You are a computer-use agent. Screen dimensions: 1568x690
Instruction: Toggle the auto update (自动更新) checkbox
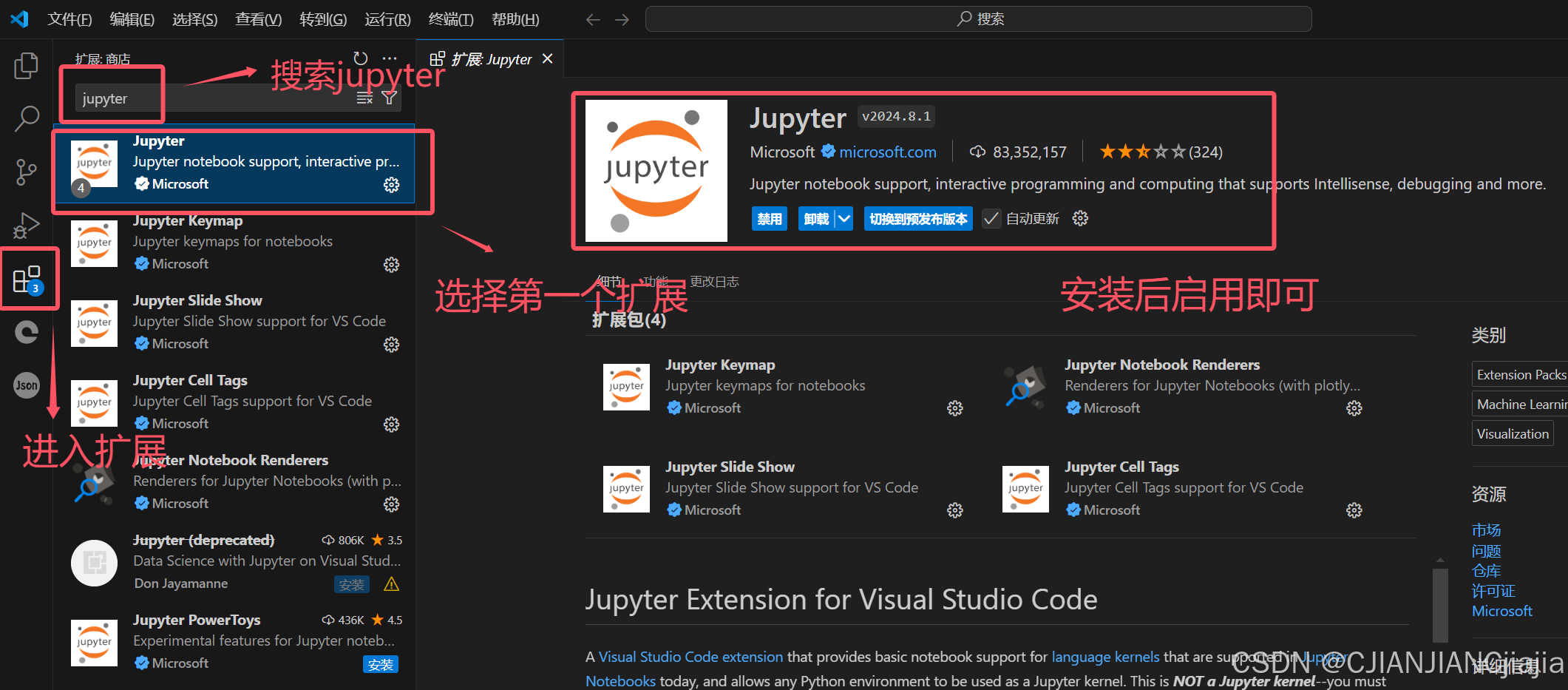(x=991, y=219)
